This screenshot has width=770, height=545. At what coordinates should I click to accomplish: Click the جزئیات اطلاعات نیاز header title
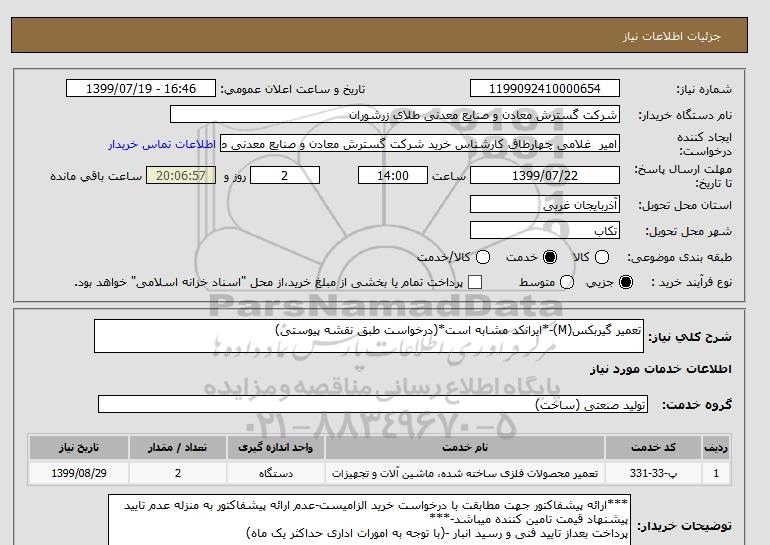(671, 37)
